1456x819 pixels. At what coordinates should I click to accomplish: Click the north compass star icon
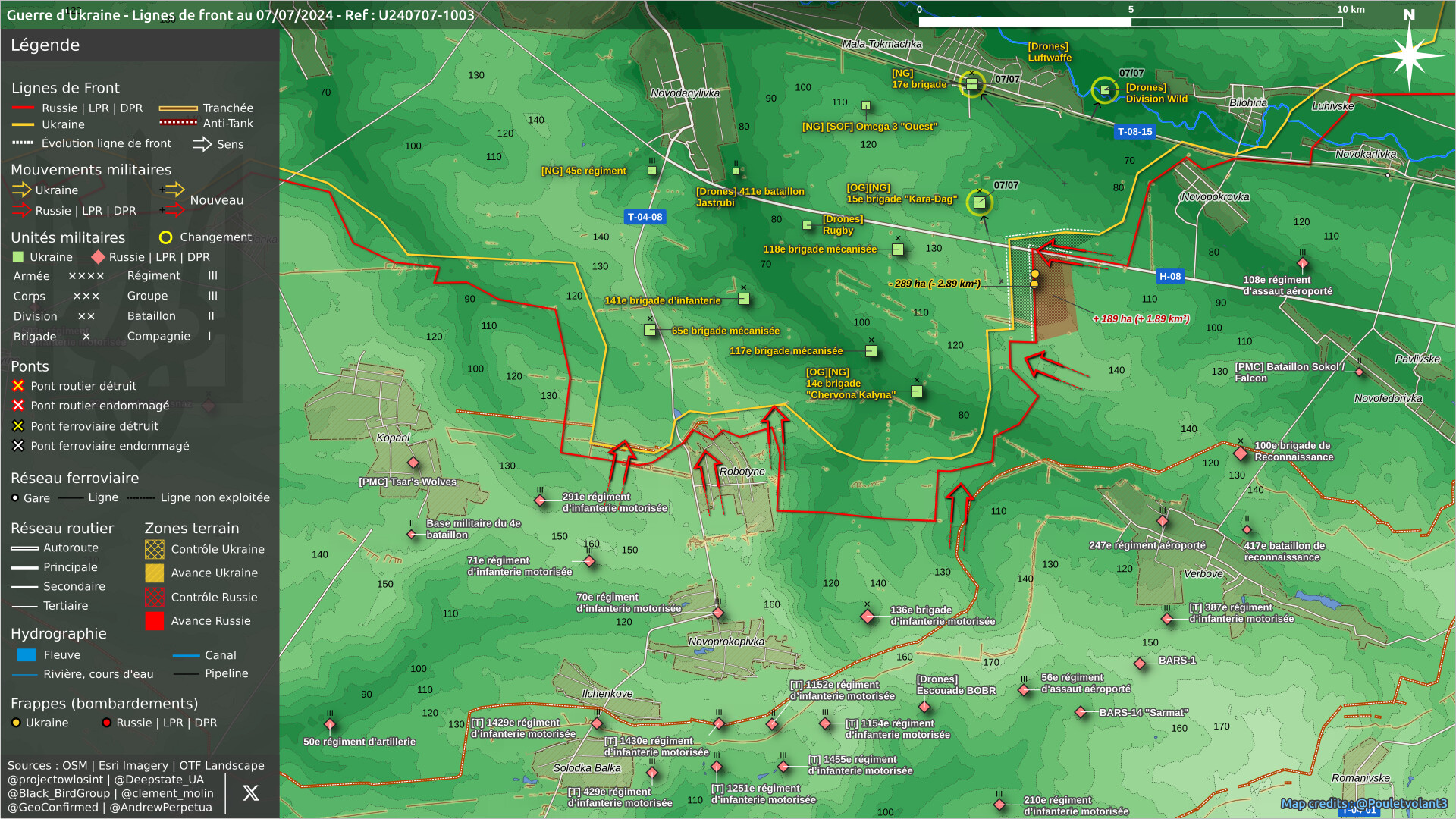1408,55
